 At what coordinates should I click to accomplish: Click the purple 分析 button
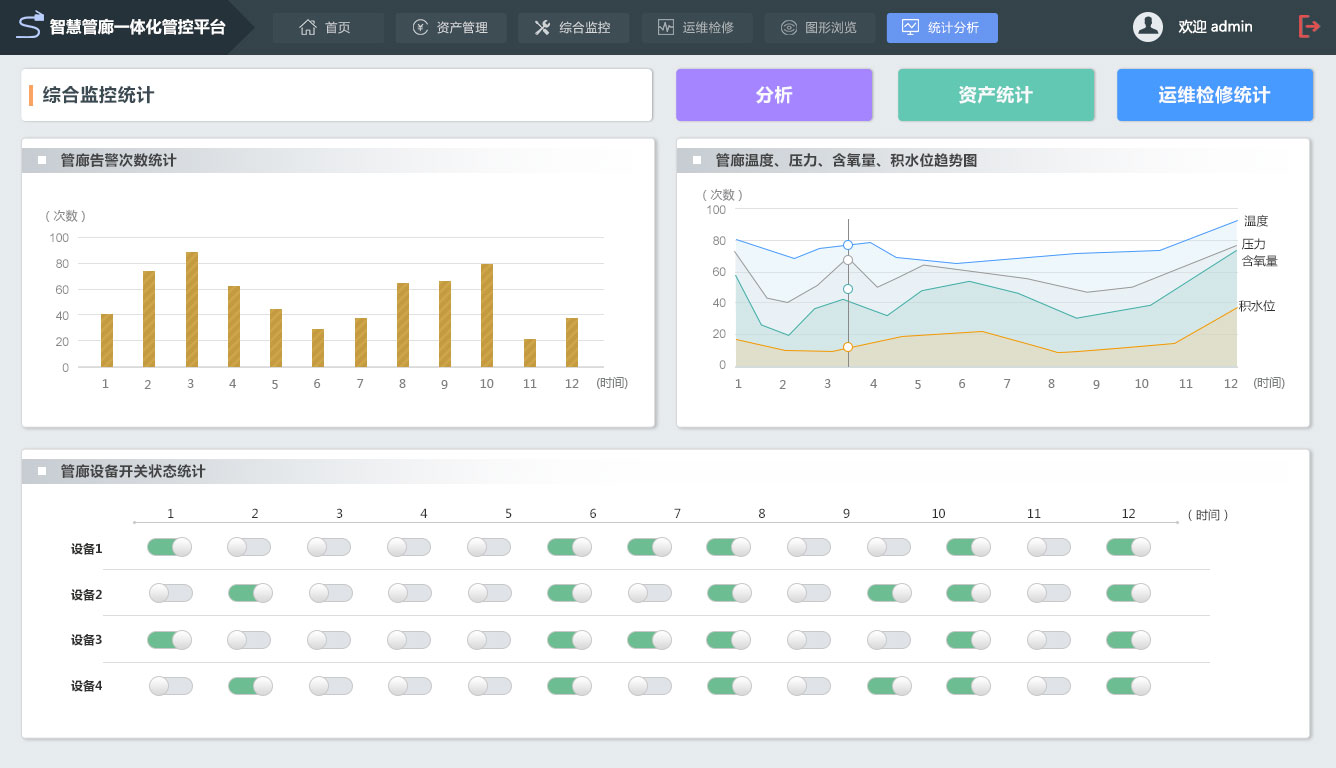[774, 95]
